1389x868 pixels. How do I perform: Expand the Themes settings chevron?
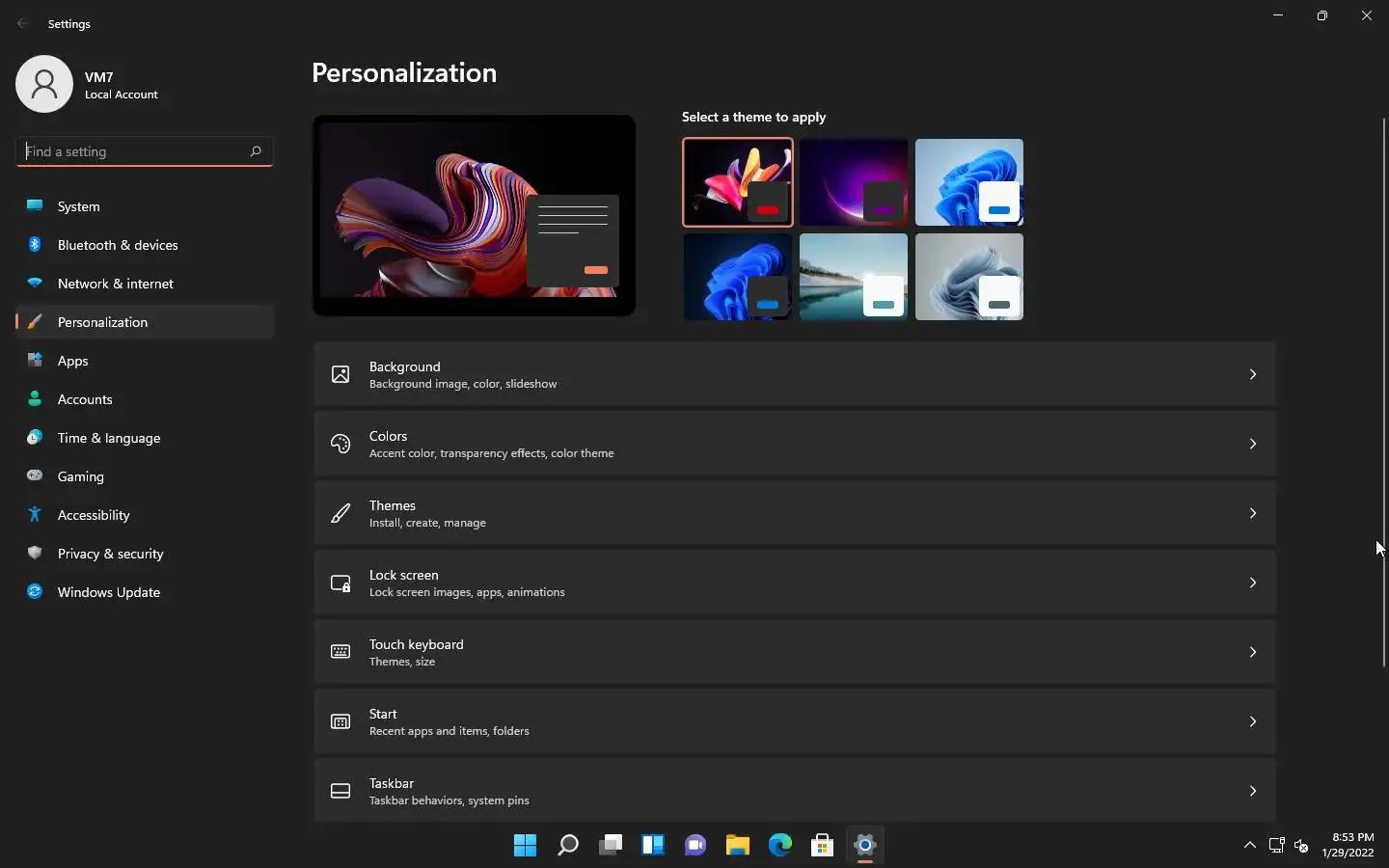1253,513
